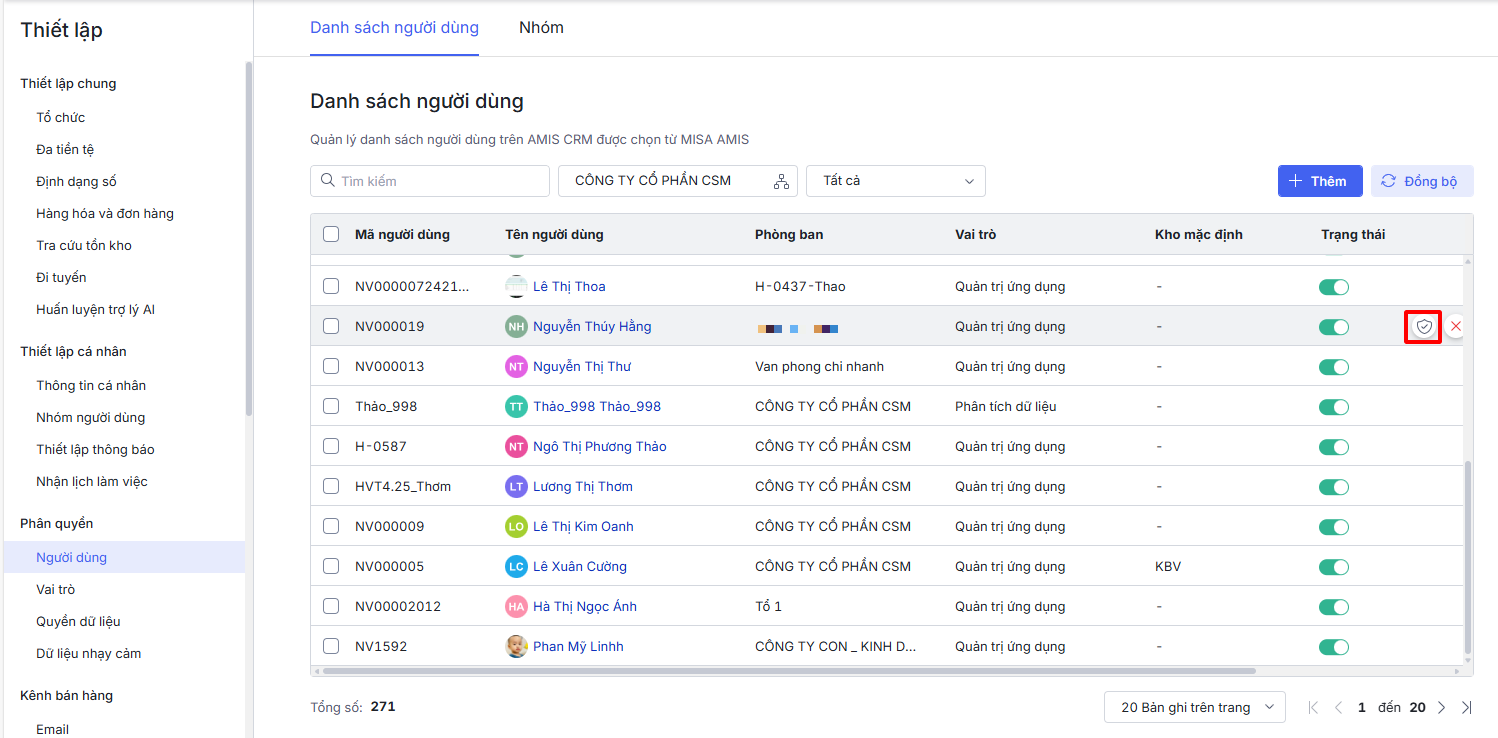Screen dimensions: 1498x738
Task: Click the red delete icon on the NV000019 row
Action: coord(1455,327)
